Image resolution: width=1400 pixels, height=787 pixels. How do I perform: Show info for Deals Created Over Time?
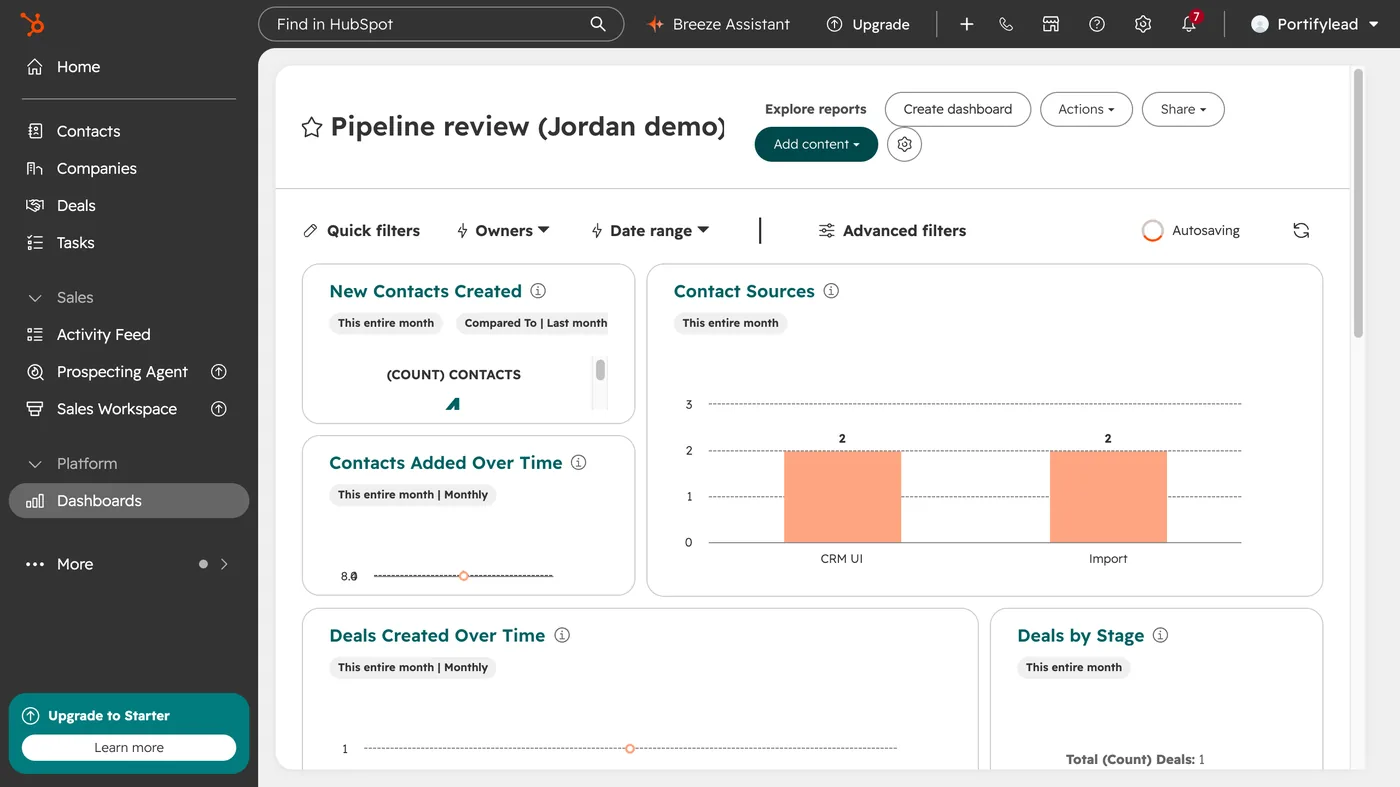click(x=562, y=635)
